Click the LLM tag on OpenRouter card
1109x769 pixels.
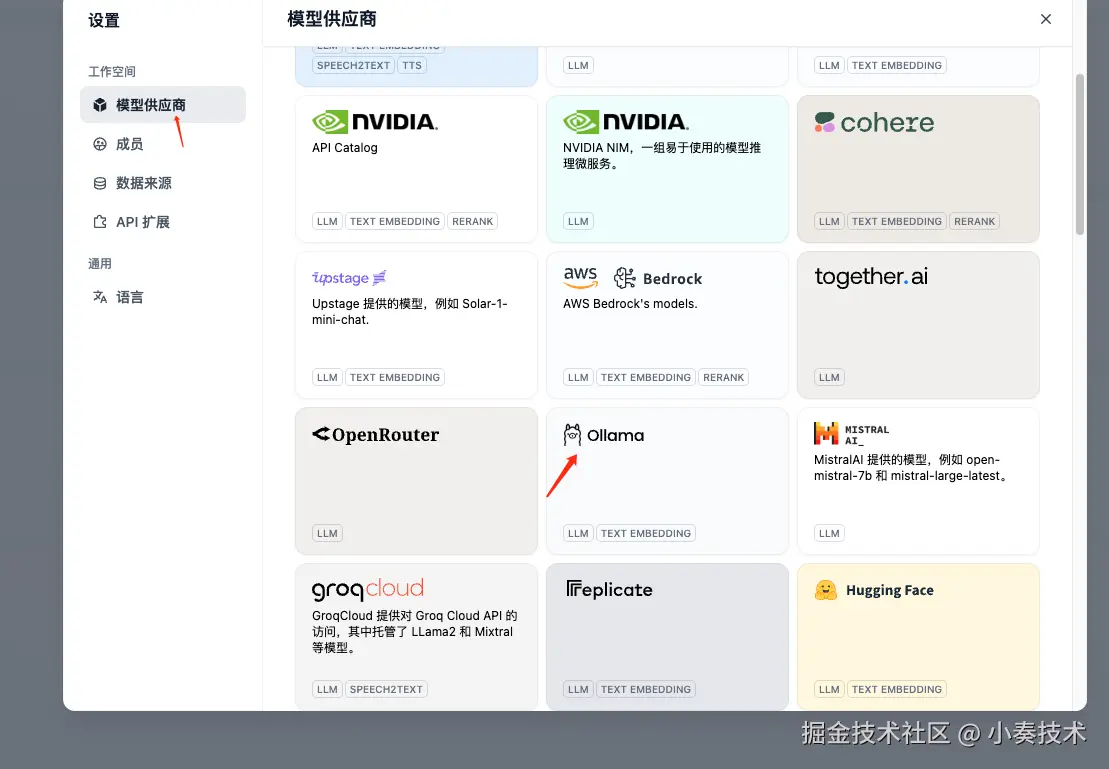coord(327,533)
